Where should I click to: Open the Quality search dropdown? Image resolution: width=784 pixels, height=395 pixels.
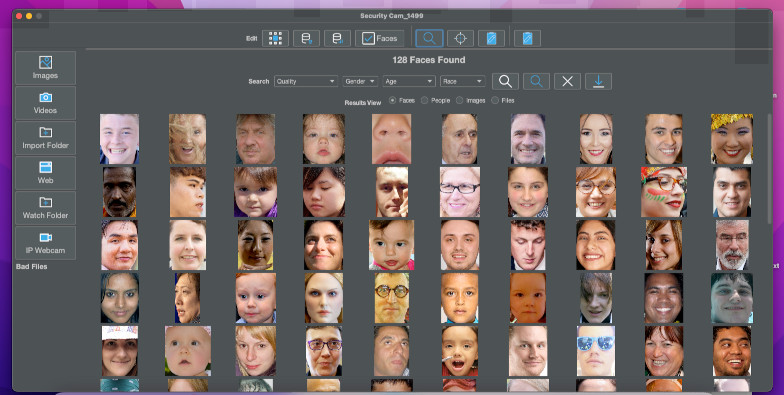point(306,81)
